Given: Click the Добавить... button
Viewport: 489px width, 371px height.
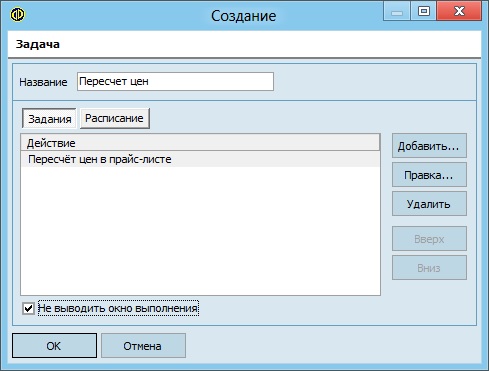Looking at the screenshot, I should click(429, 146).
